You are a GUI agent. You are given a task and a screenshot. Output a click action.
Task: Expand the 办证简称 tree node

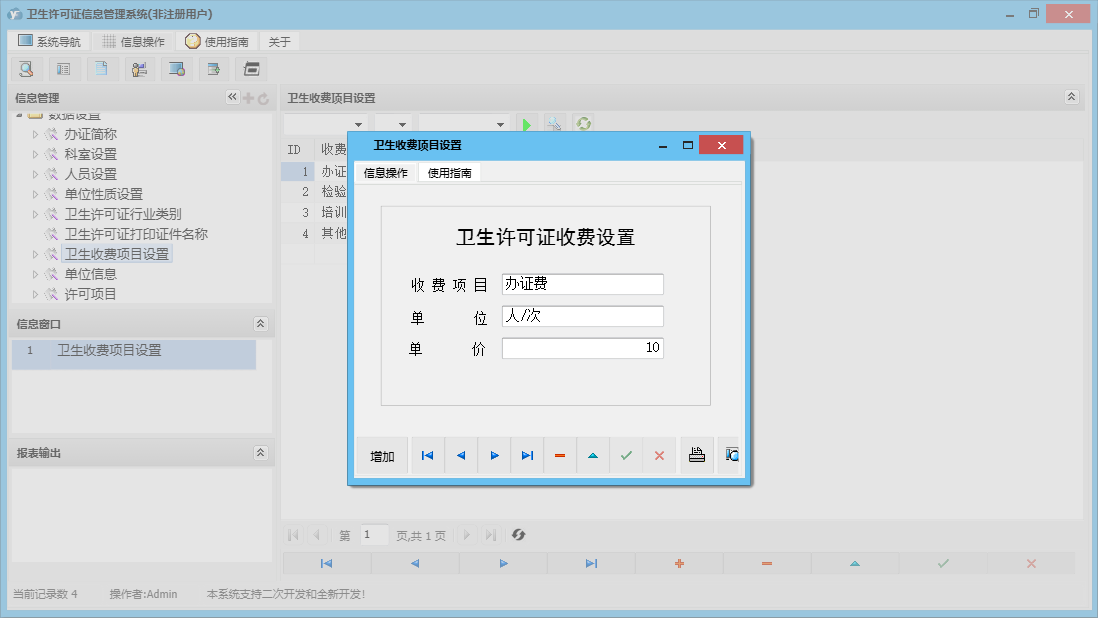[x=36, y=134]
